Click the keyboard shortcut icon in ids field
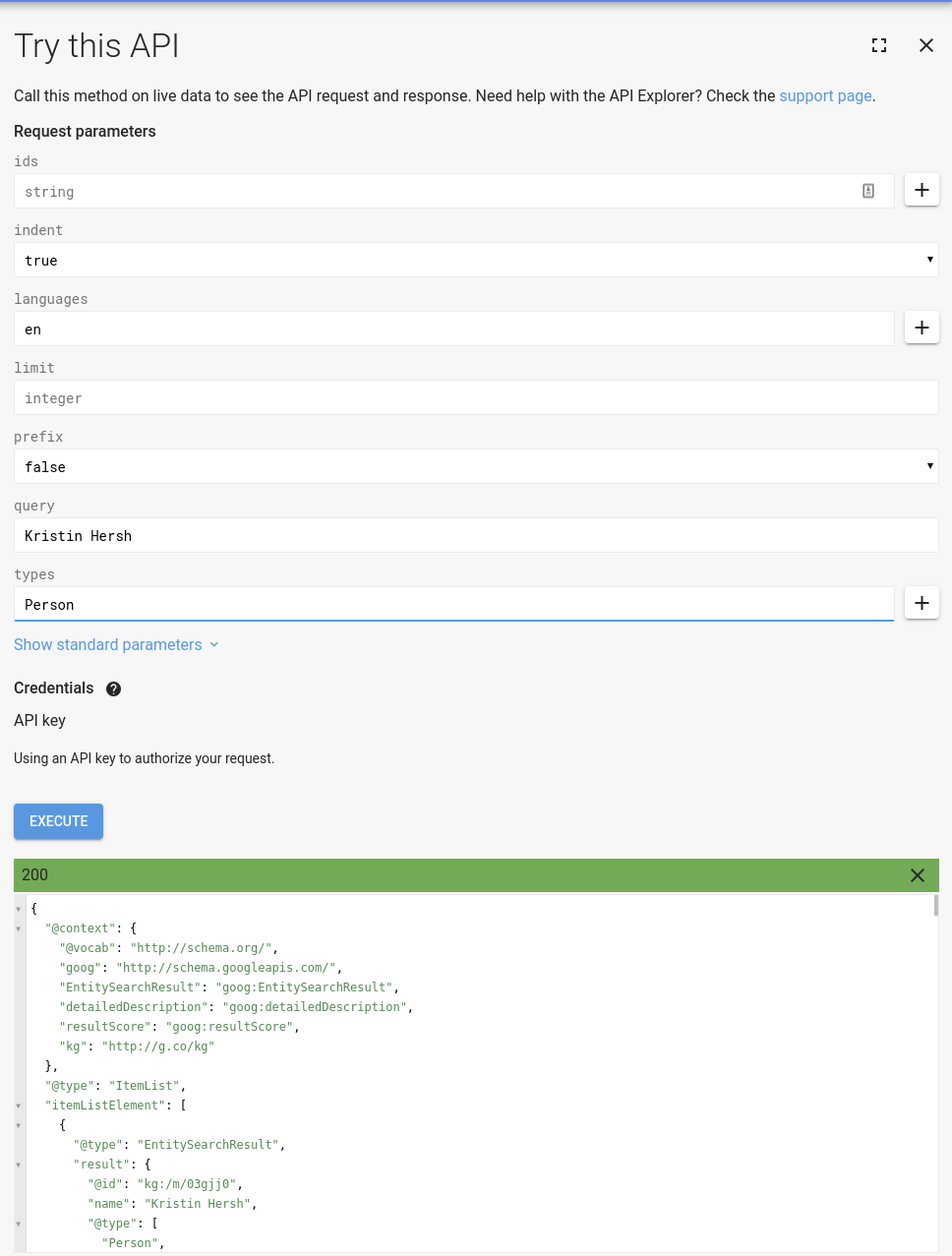 click(x=868, y=191)
